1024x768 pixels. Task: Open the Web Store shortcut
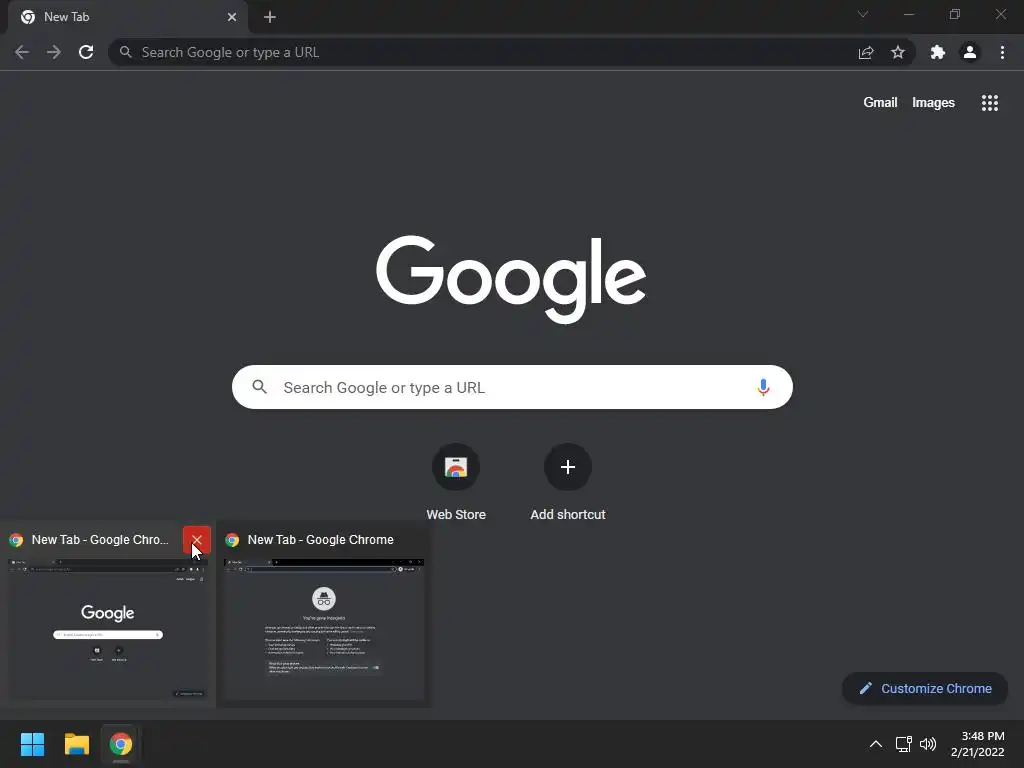pyautogui.click(x=456, y=482)
